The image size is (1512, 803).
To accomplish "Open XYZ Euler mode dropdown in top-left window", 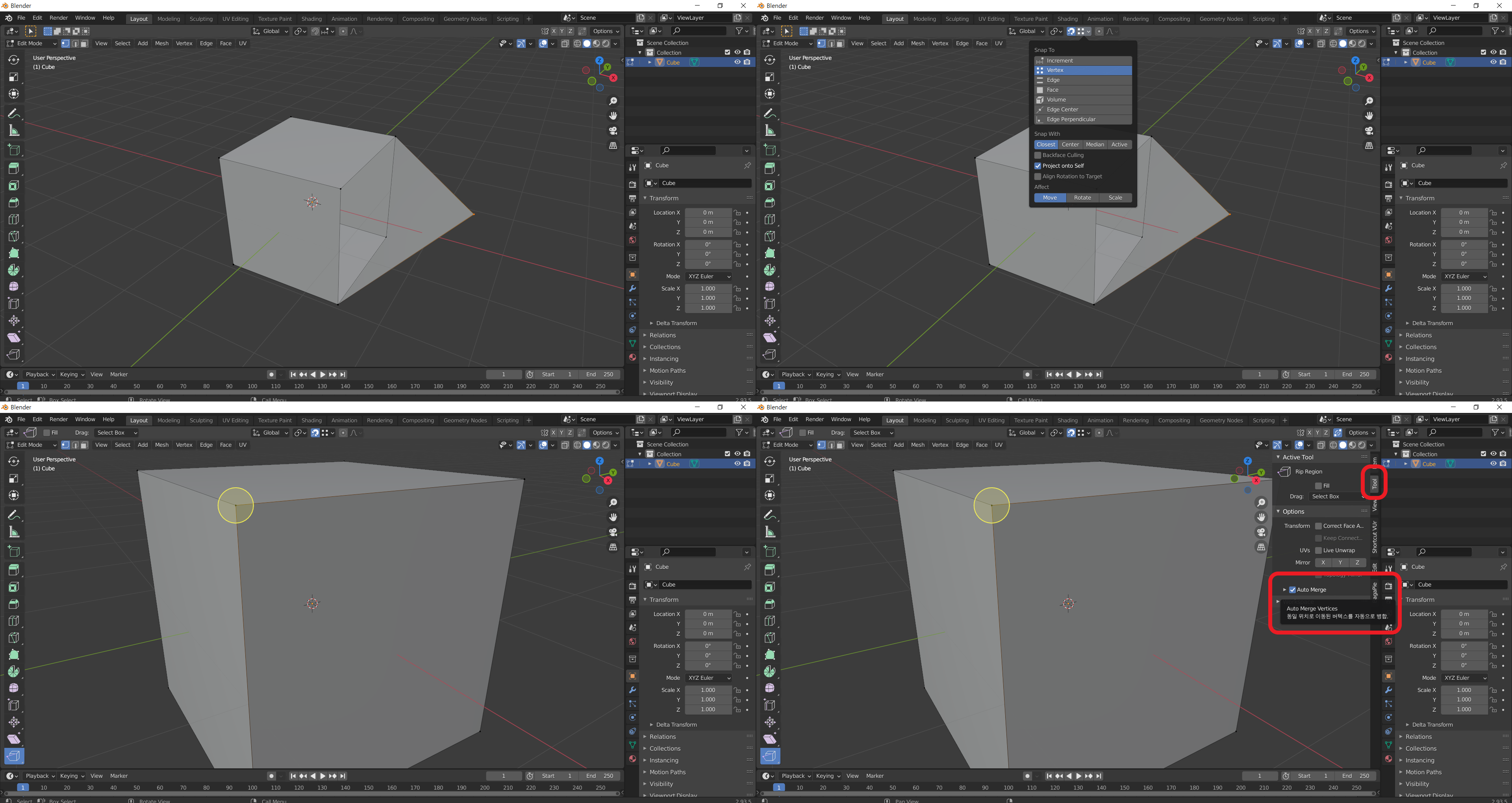I will click(709, 276).
